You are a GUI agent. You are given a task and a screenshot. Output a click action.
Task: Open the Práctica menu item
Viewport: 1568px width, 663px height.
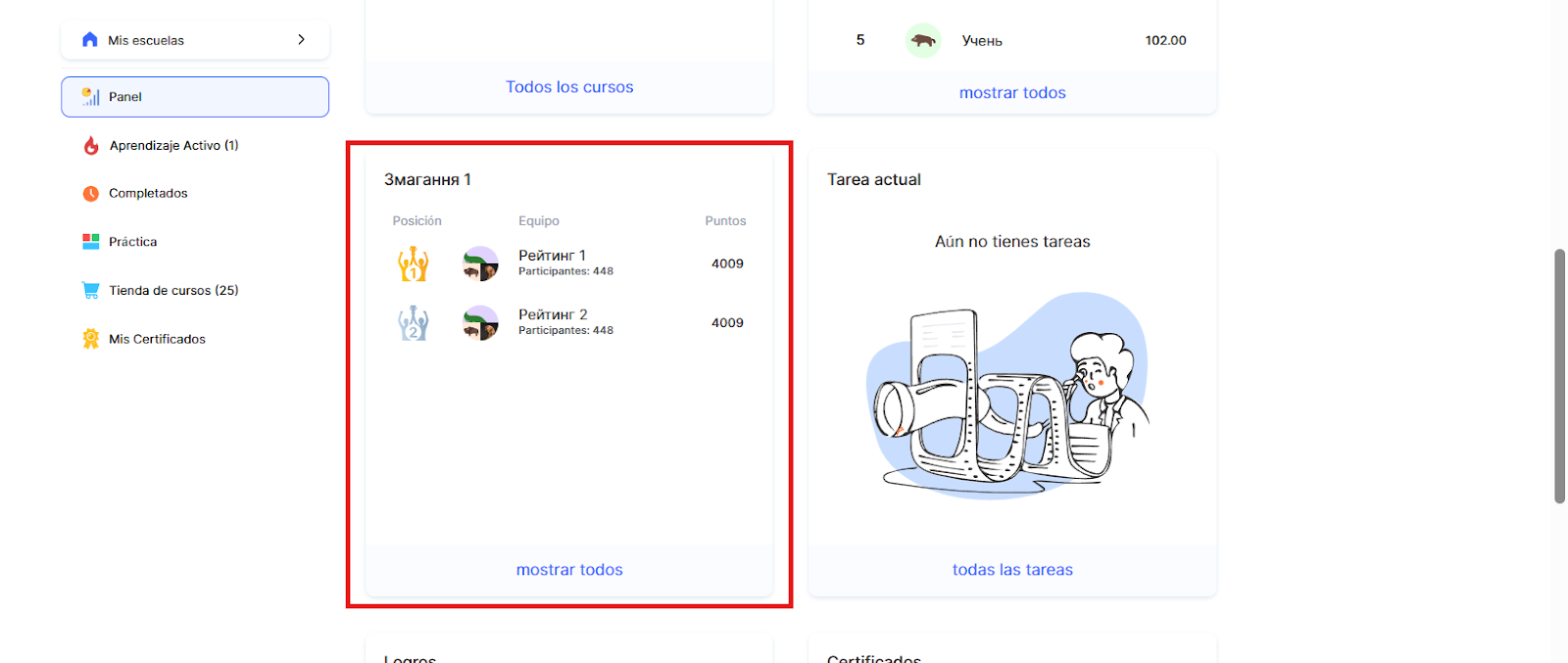coord(133,241)
